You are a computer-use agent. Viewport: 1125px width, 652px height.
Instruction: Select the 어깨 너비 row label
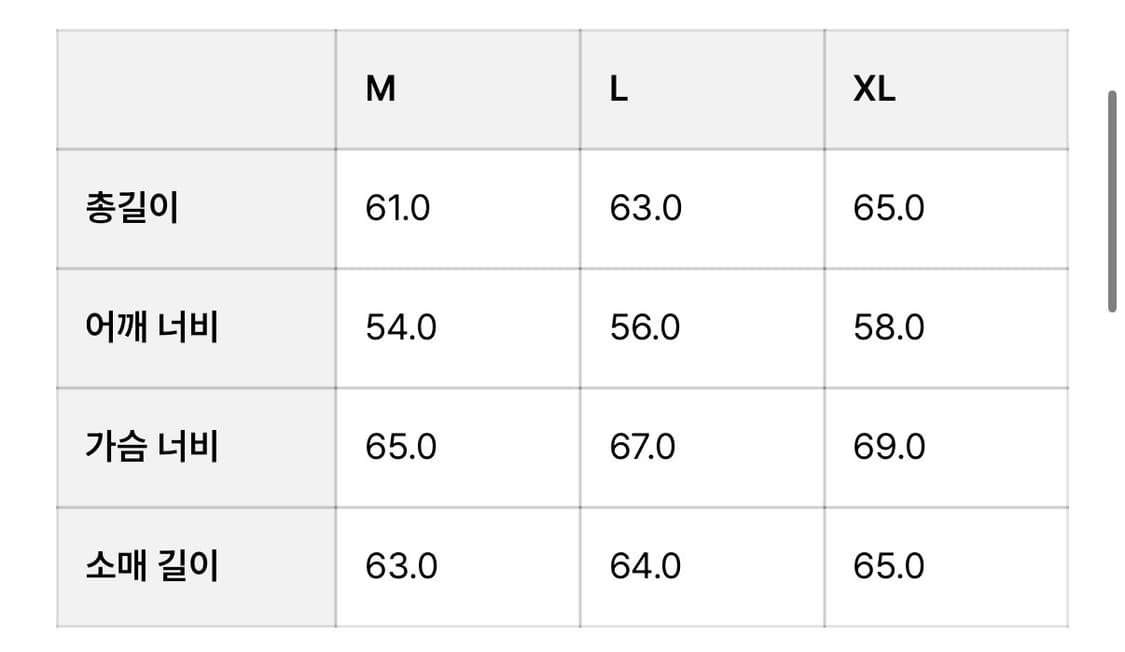click(x=152, y=328)
